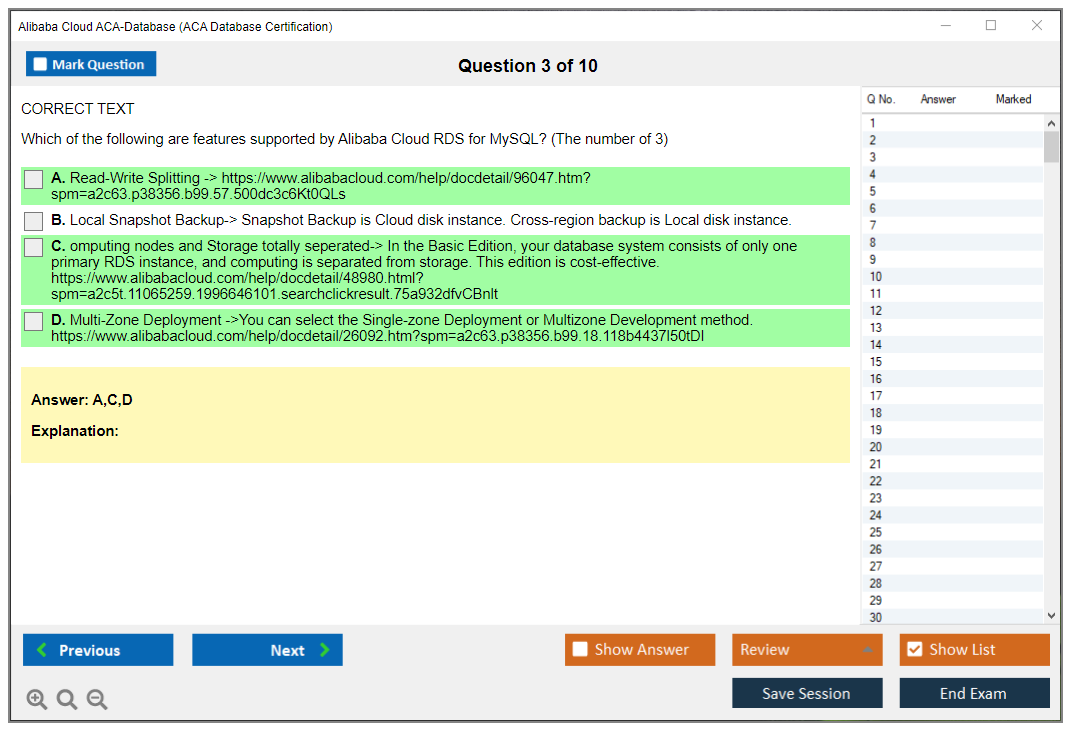Jump to question 10 in the list
1075x735 pixels.
pyautogui.click(x=876, y=277)
